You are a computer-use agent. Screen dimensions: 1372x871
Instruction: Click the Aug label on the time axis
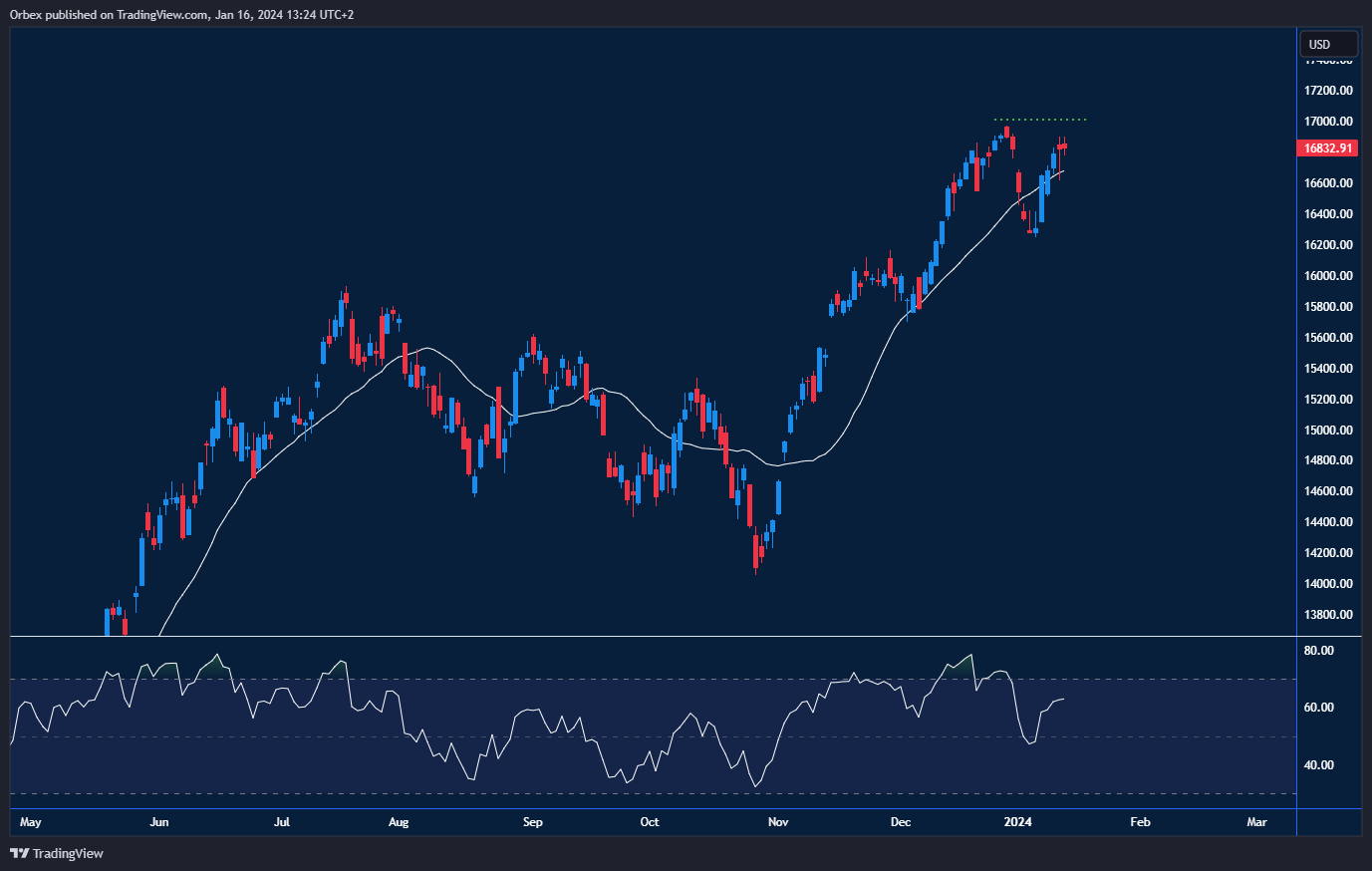[x=399, y=822]
